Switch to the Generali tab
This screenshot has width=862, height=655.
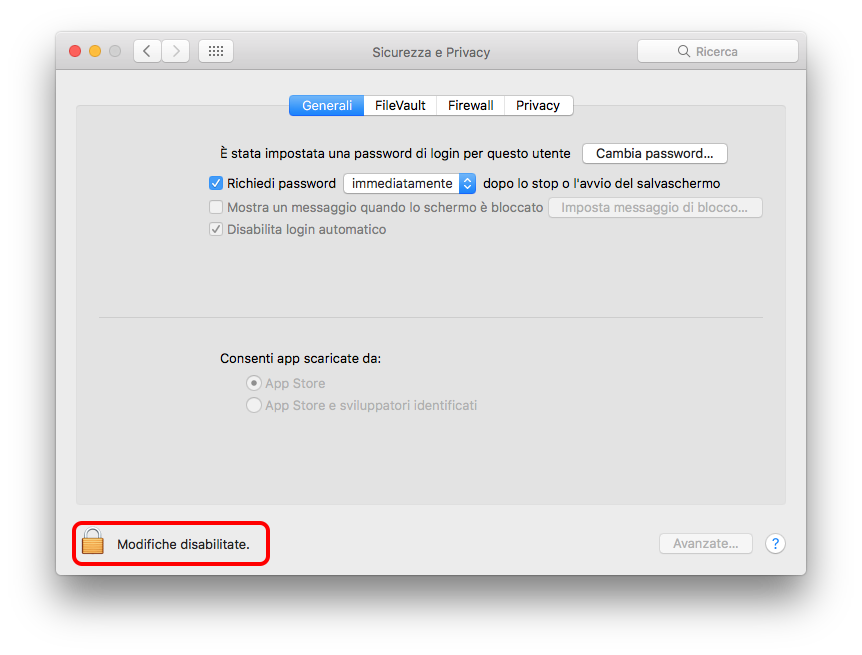point(327,106)
